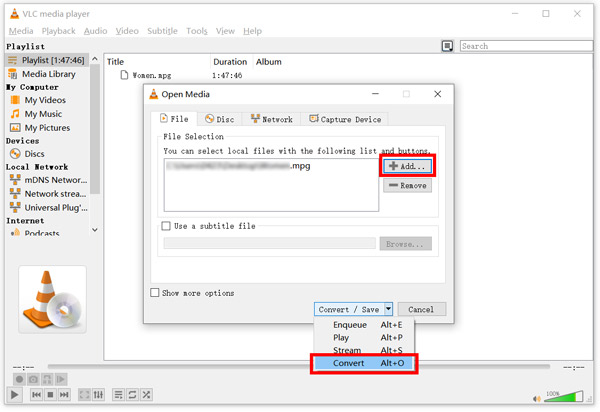Switch to Disc tab in Open Media
Image resolution: width=600 pixels, height=412 pixels.
[x=220, y=119]
